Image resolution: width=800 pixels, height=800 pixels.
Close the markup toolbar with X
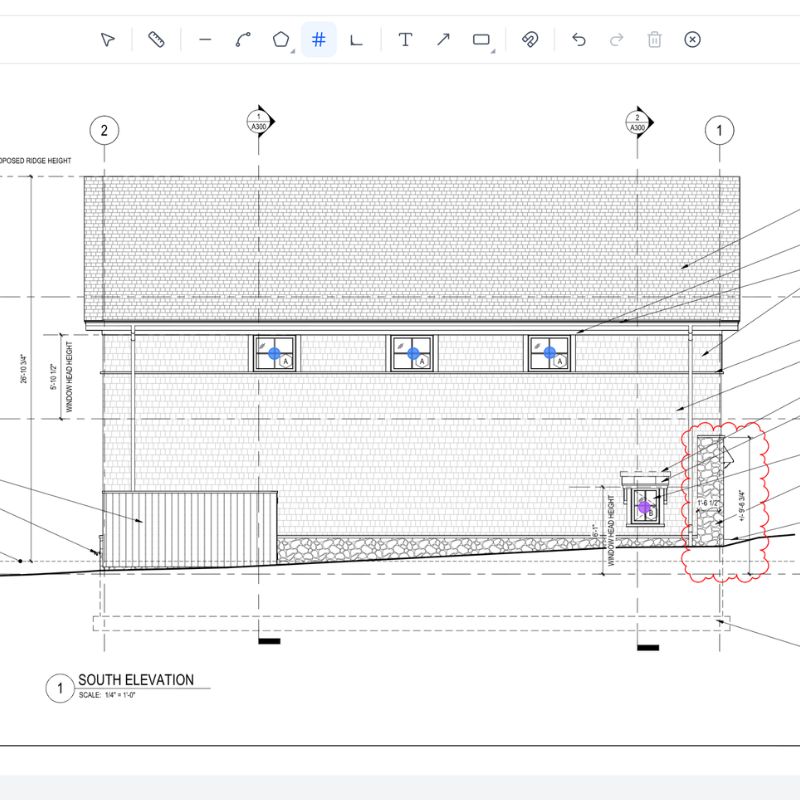pos(692,40)
